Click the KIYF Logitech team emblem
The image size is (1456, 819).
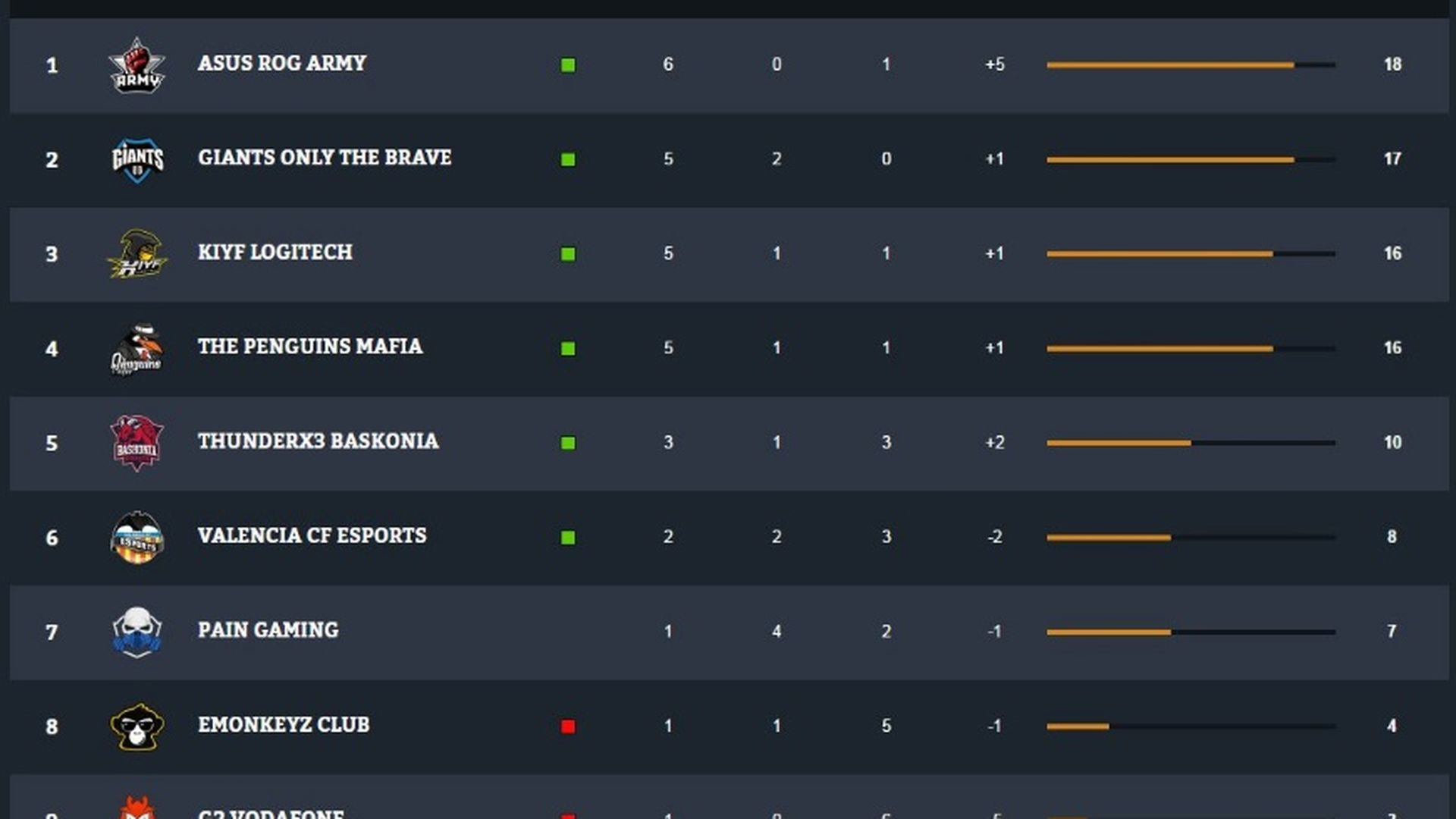click(136, 254)
